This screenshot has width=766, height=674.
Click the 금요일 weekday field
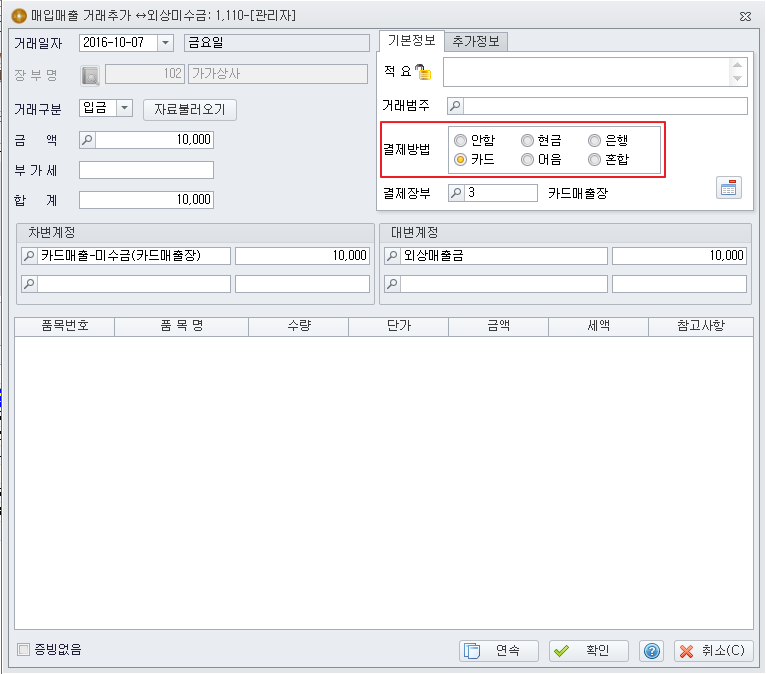[x=277, y=43]
